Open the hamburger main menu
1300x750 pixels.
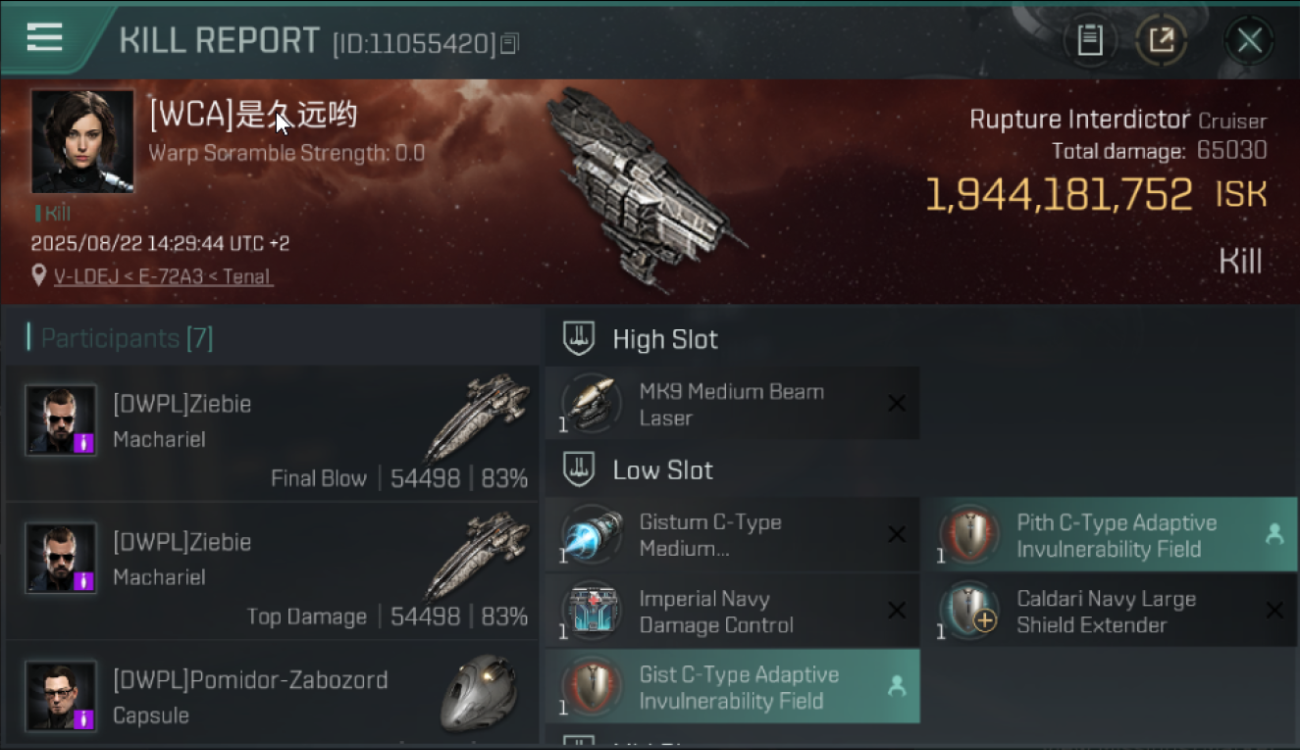45,37
